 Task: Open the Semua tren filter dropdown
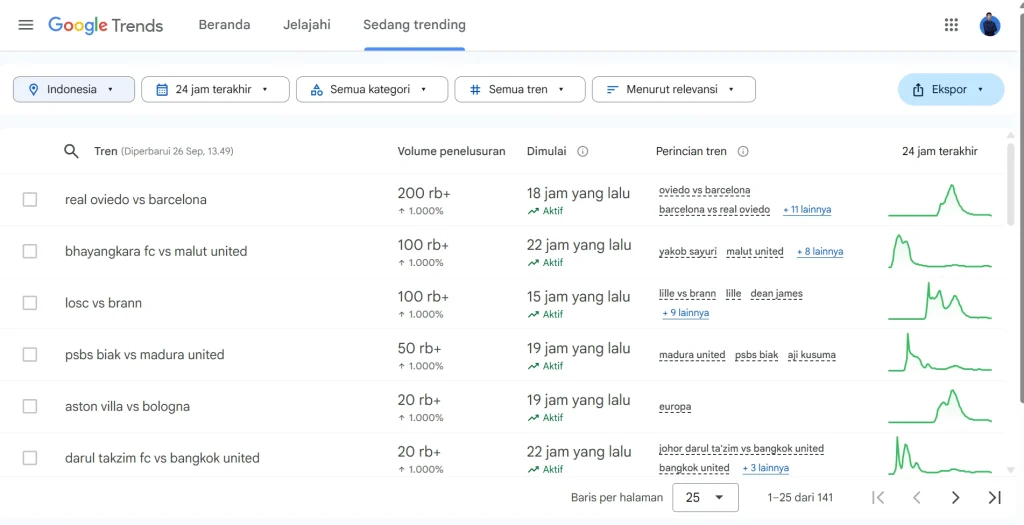click(x=520, y=89)
